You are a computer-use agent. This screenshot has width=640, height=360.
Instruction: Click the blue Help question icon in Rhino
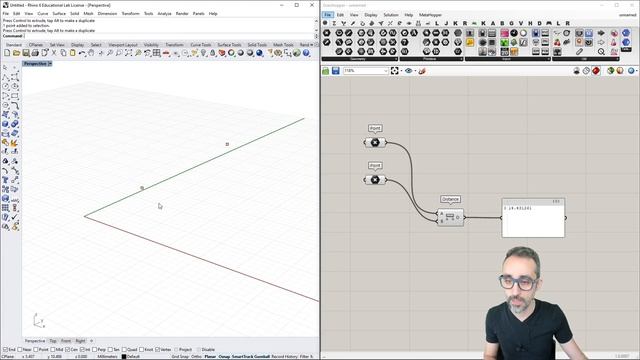pyautogui.click(x=306, y=53)
